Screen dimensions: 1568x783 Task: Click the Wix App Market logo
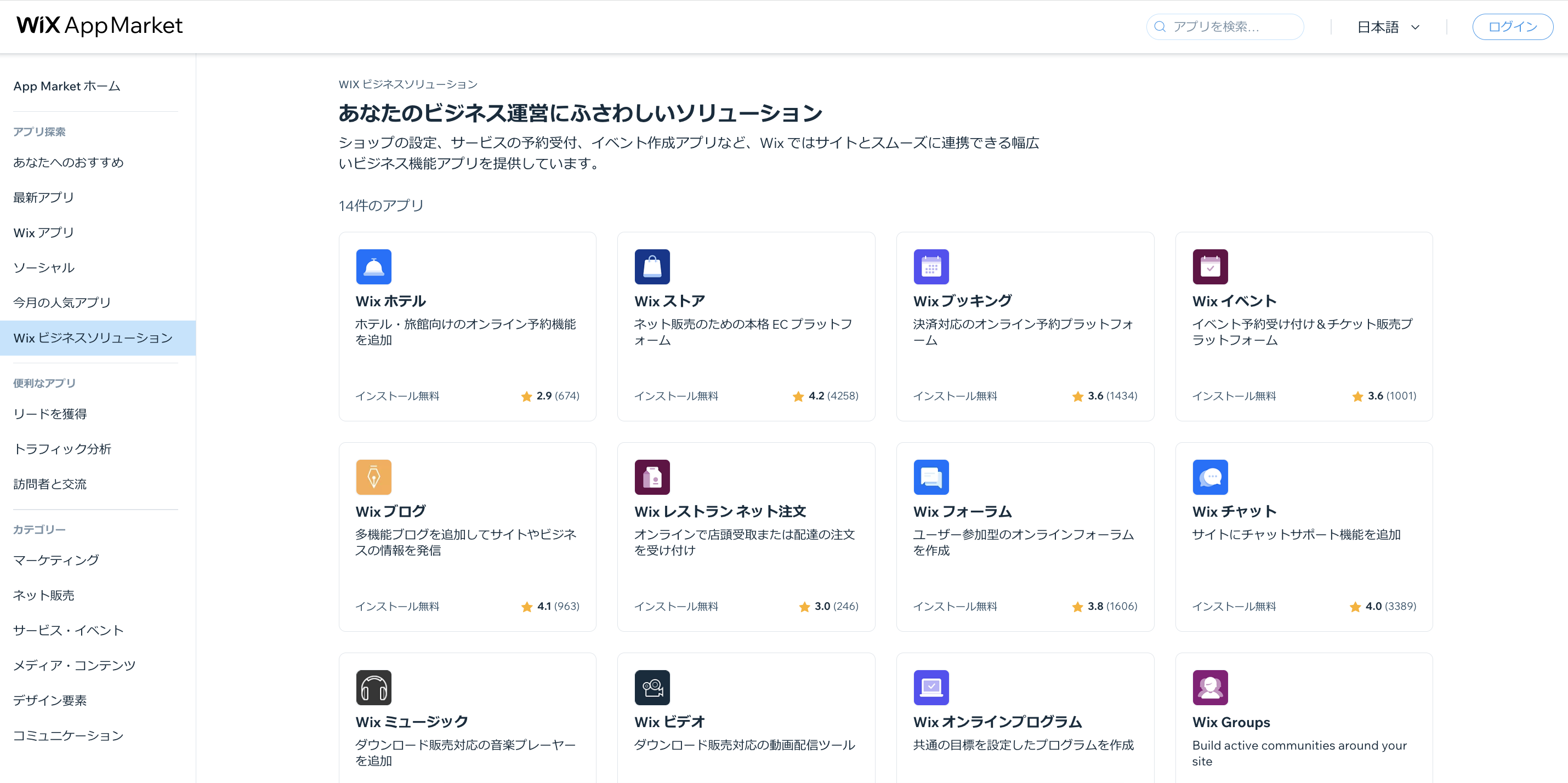(x=99, y=26)
